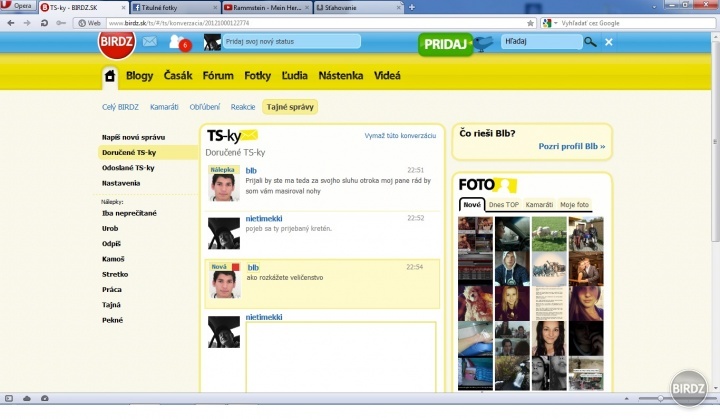The image size is (720, 419).
Task: Click the Hľadaj search field
Action: 541,41
